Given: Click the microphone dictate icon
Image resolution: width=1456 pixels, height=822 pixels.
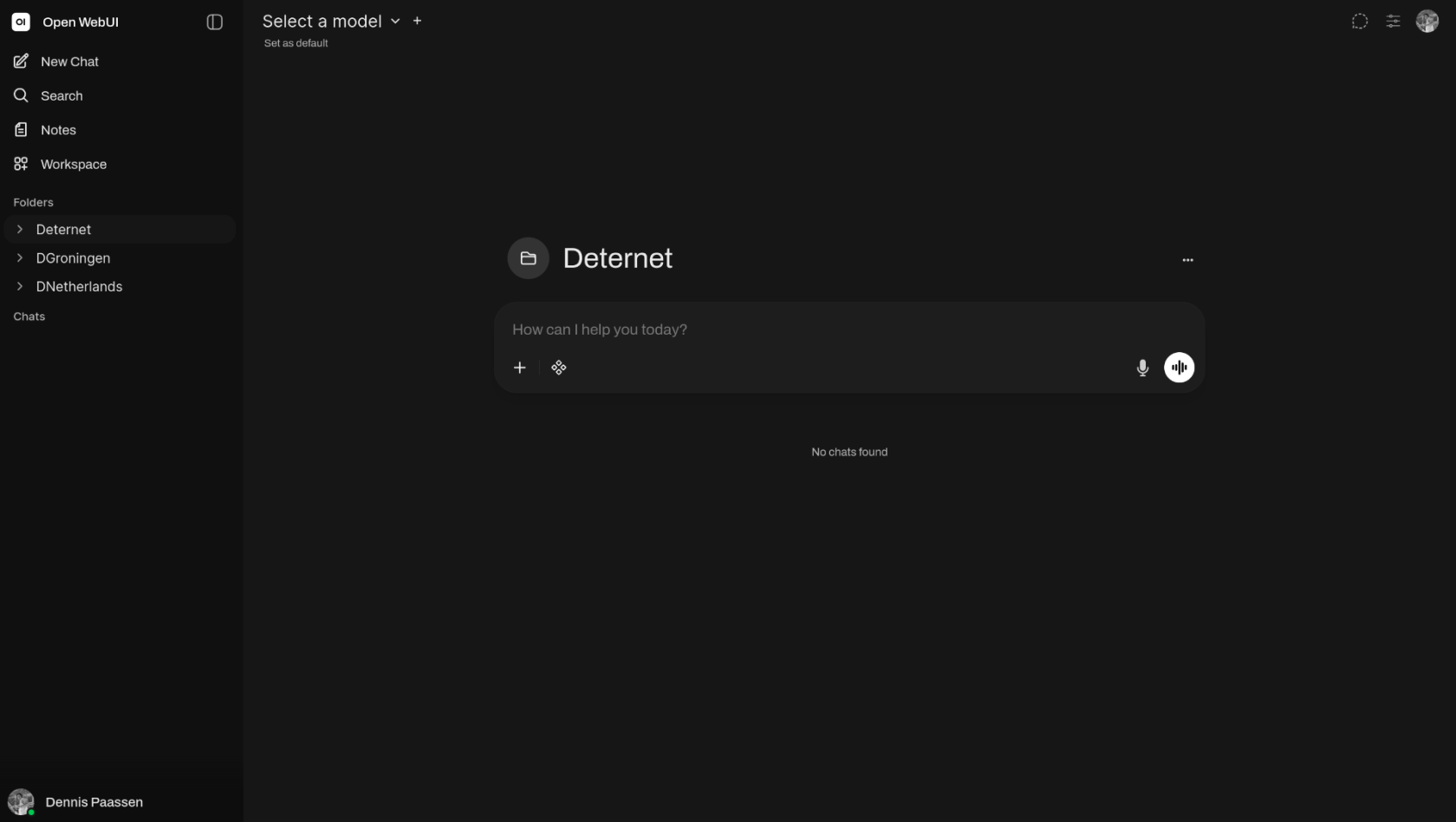Looking at the screenshot, I should tap(1142, 368).
